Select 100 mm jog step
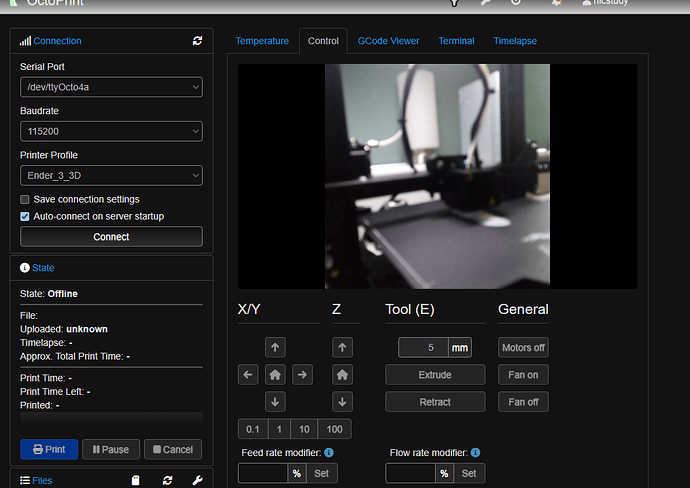 (x=334, y=429)
